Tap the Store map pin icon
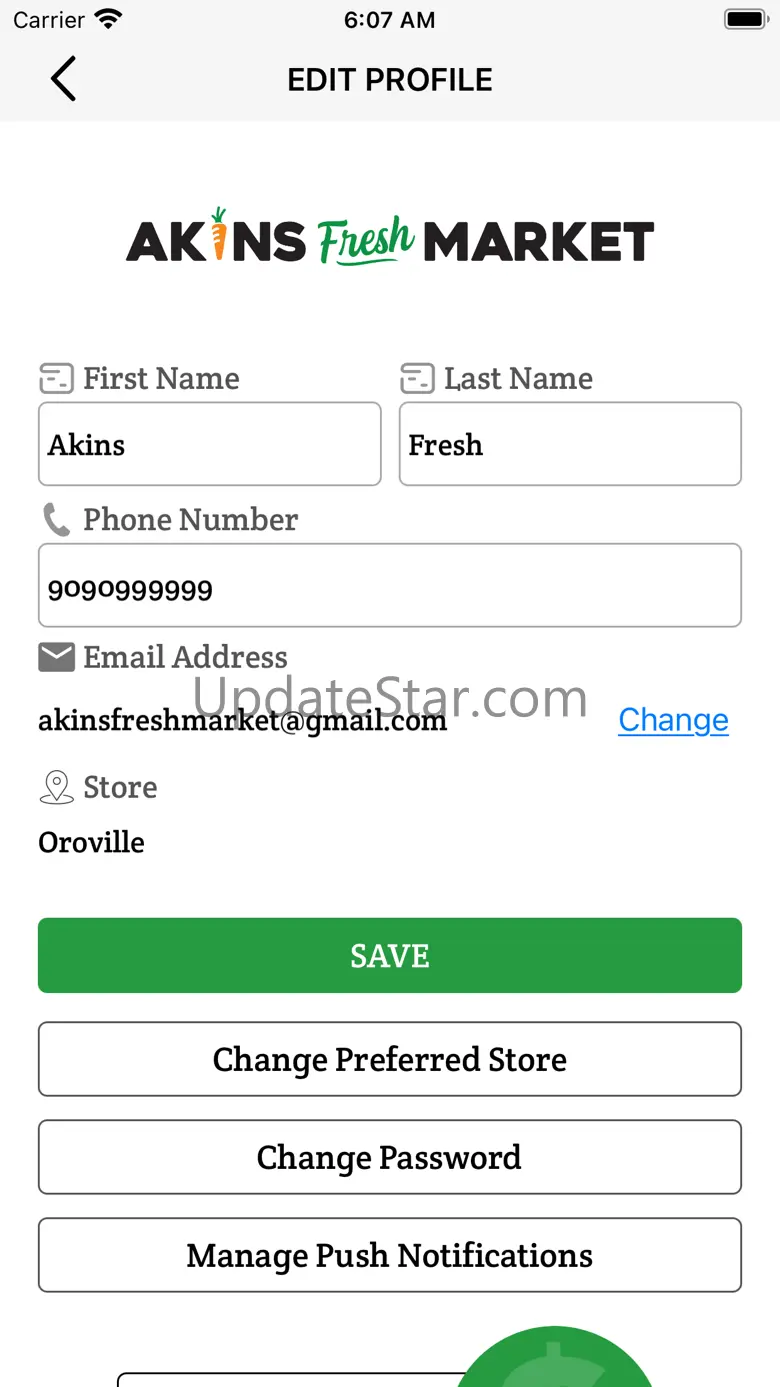Viewport: 780px width, 1387px height. pos(56,788)
